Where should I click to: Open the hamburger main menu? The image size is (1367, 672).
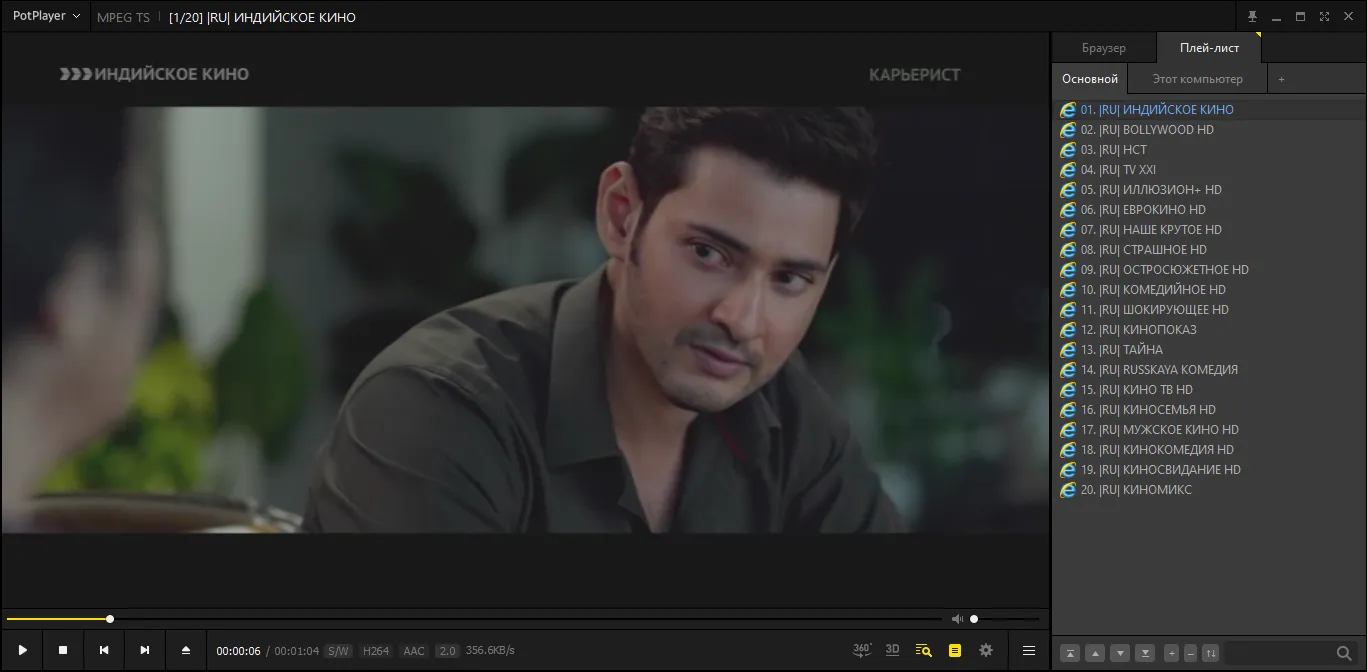pos(1028,650)
